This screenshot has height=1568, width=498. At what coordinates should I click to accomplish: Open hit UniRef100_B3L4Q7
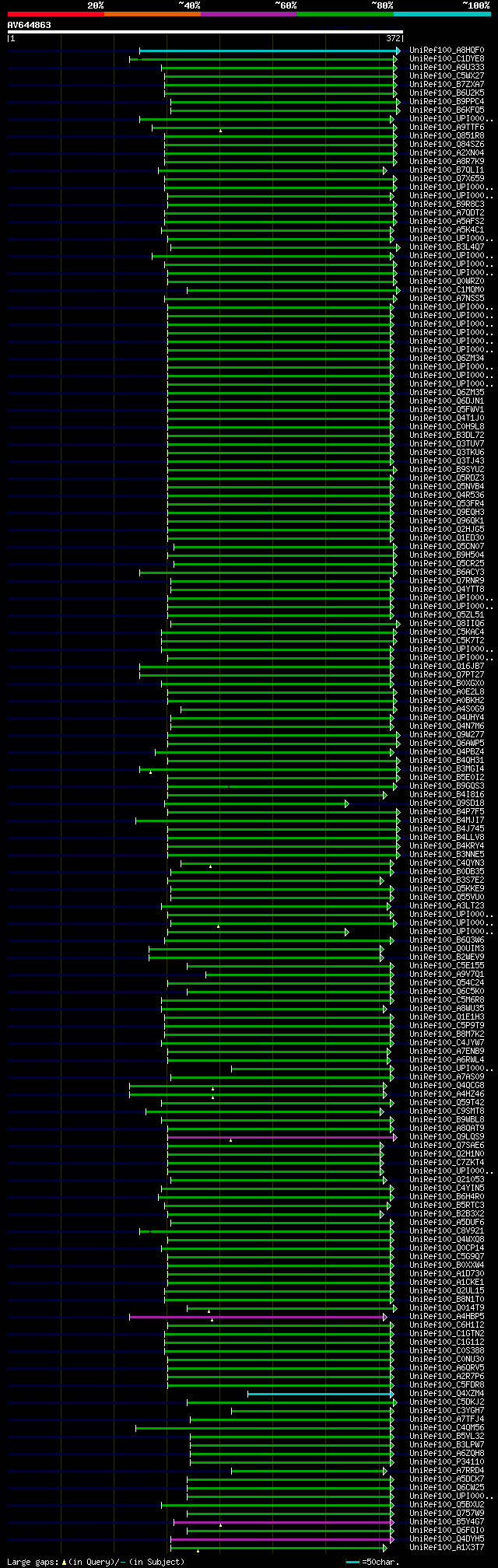pyautogui.click(x=447, y=247)
